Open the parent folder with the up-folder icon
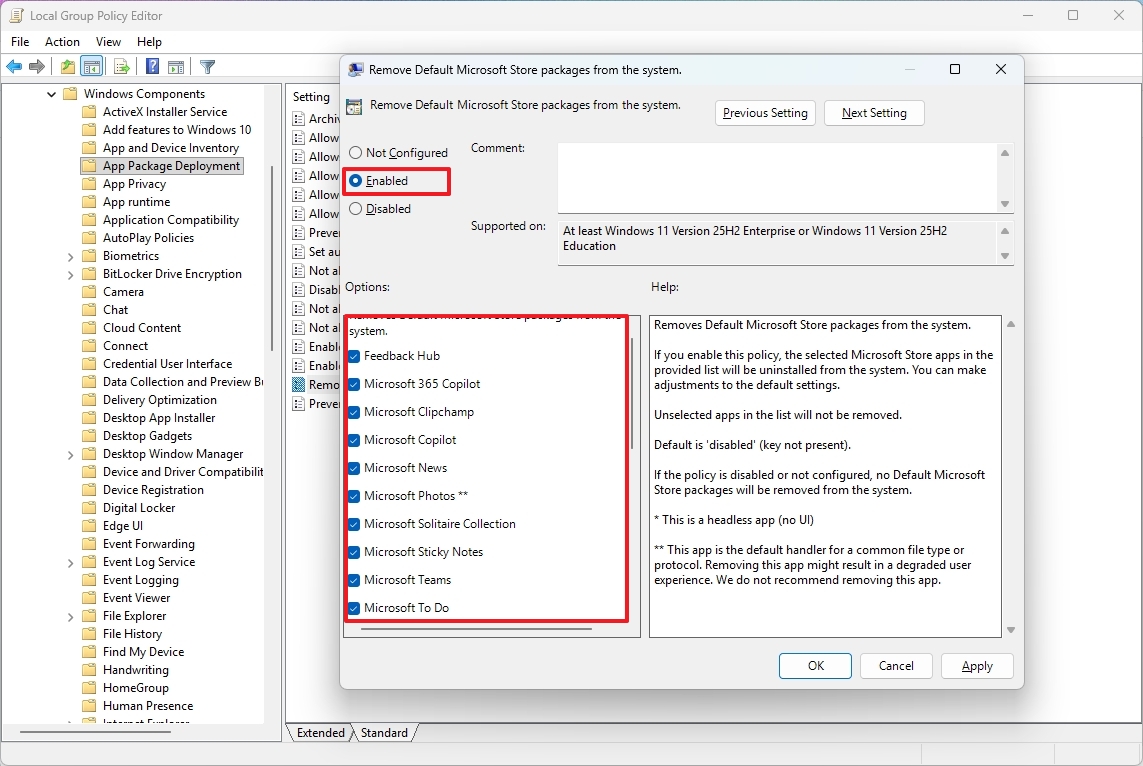Screen dimensions: 1143x766 click(x=66, y=66)
